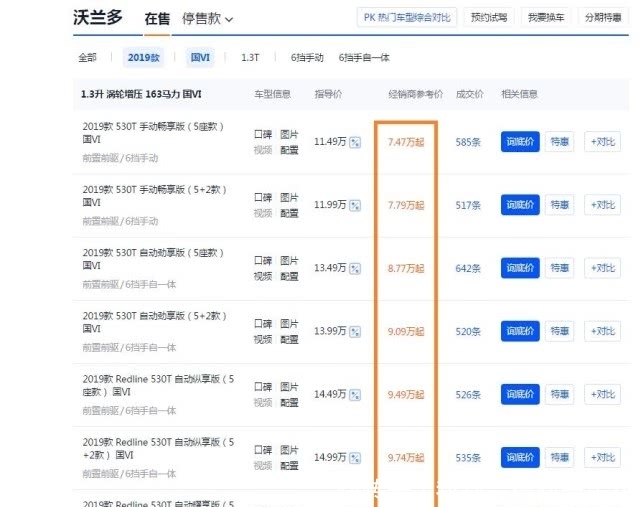The height and width of the screenshot is (507, 641).
Task: Add 13.99万 model to comparison with +对比
Action: pyautogui.click(x=603, y=331)
